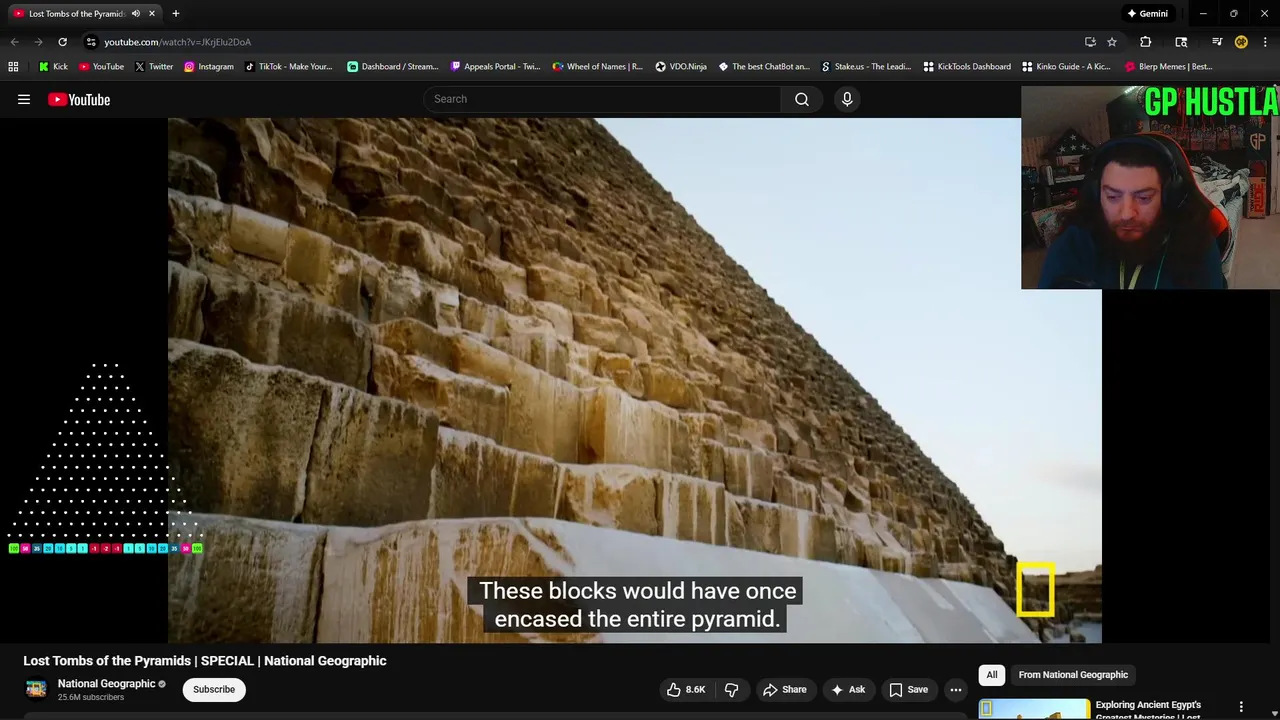
Task: Close the Lost Tombs tab
Action: 152,14
